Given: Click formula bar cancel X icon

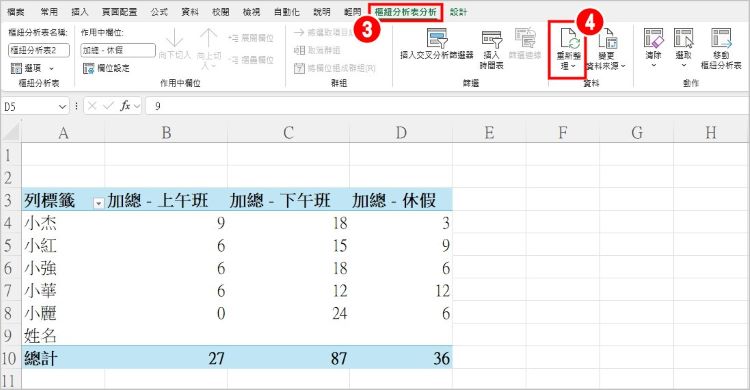Looking at the screenshot, I should pyautogui.click(x=92, y=106).
